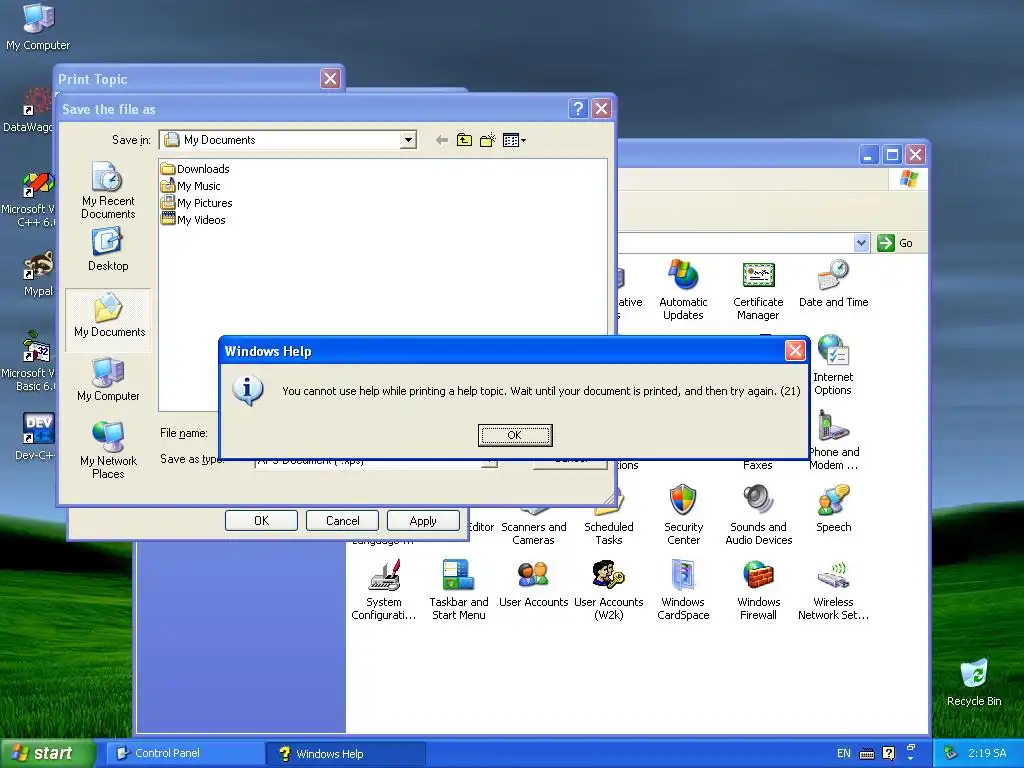The height and width of the screenshot is (768, 1024).
Task: Expand the Control Panel address bar dropdown
Action: (x=861, y=243)
